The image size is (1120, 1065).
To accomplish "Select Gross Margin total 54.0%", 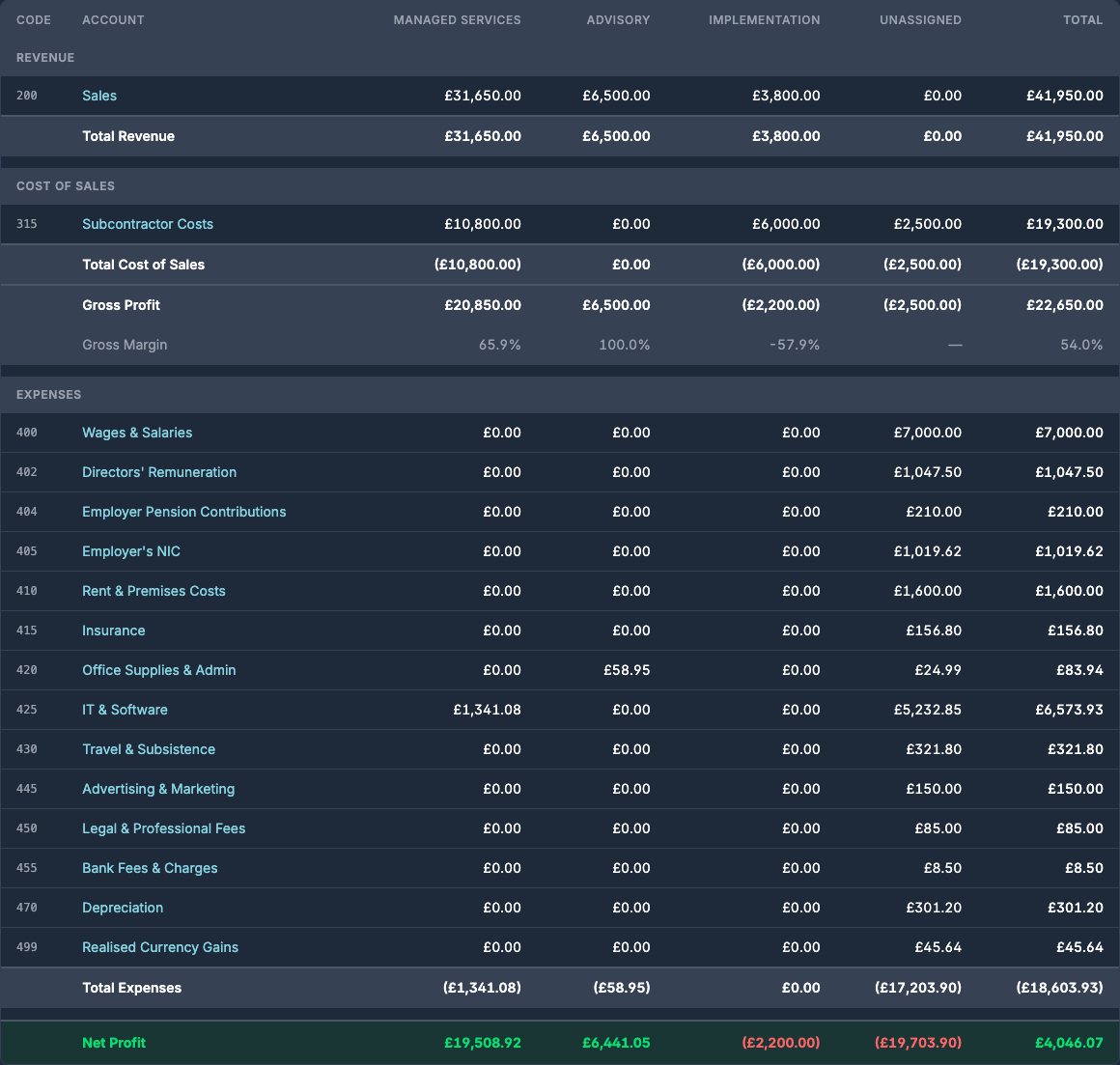I will pyautogui.click(x=1082, y=345).
